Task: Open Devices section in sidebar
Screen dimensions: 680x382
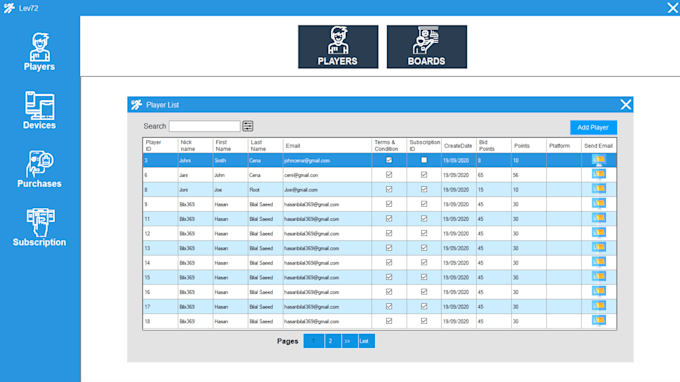Action: tap(39, 110)
